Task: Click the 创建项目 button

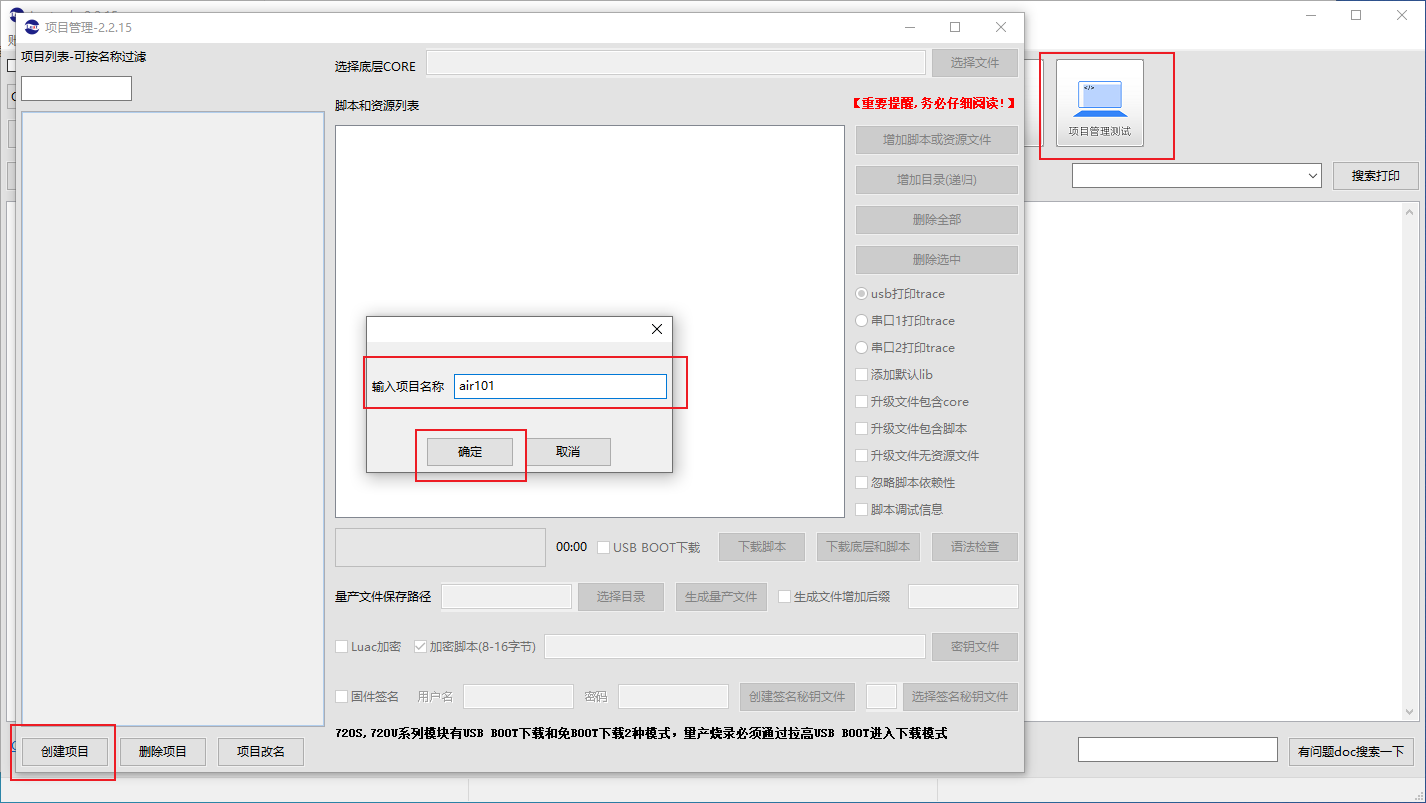Action: 65,752
